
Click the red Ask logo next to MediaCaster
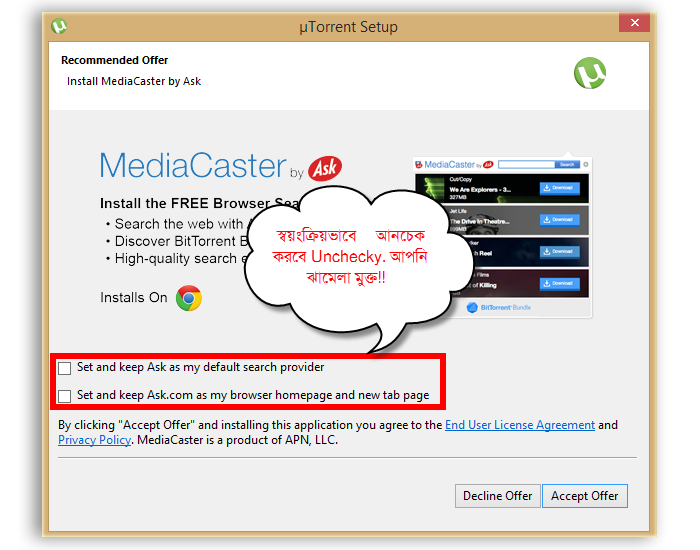point(325,168)
